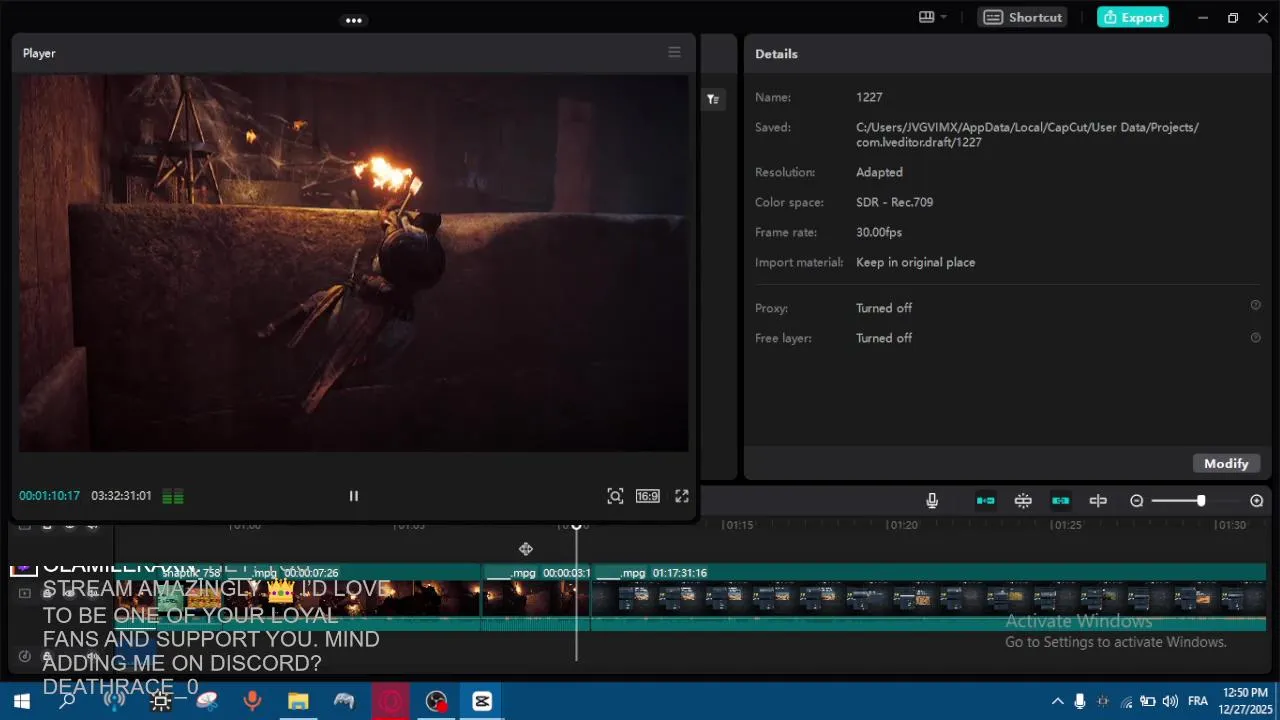Image resolution: width=1280 pixels, height=720 pixels.
Task: Click the timeline ruler at 01:20
Action: point(904,525)
